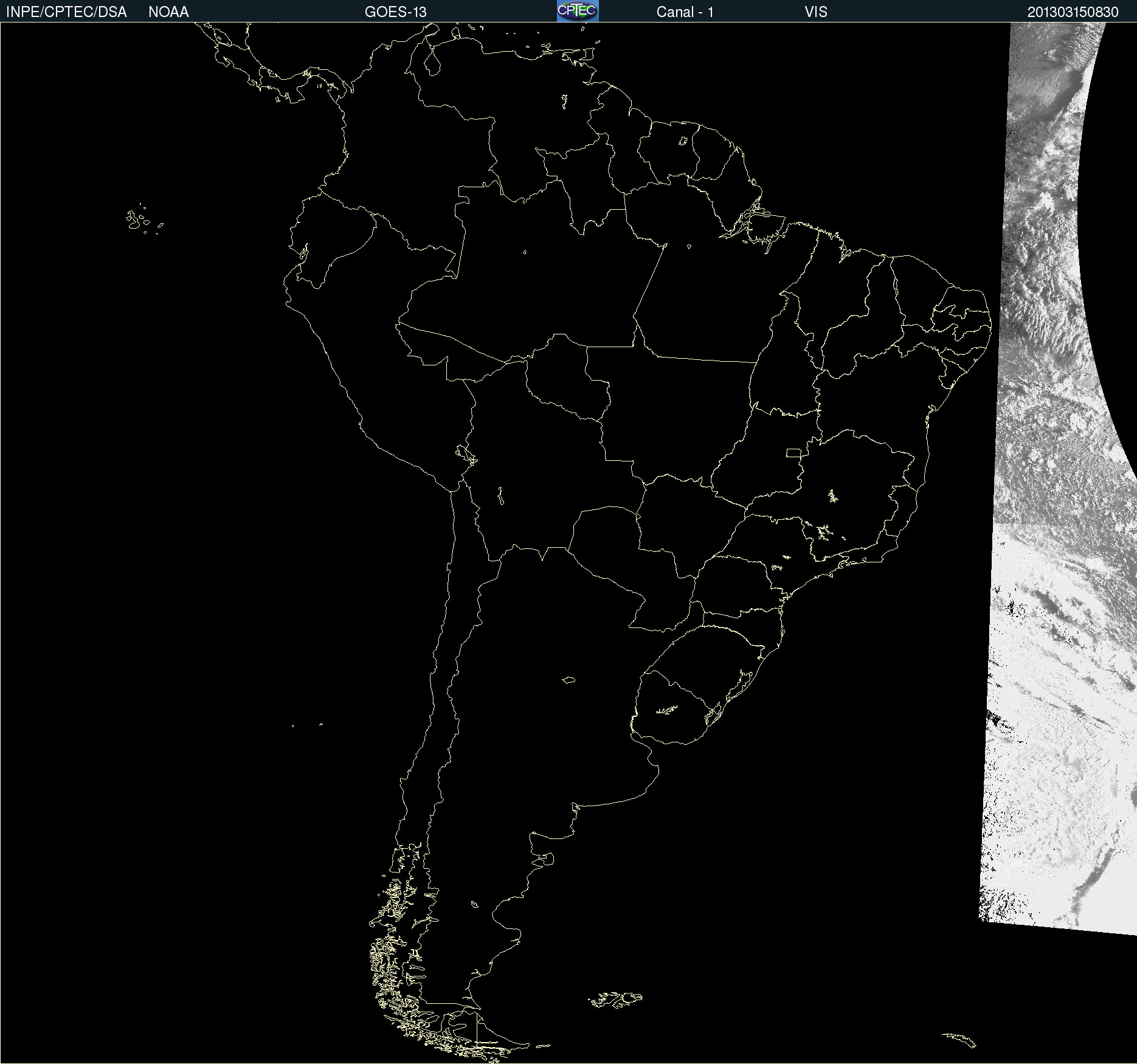Viewport: 1137px width, 1064px height.
Task: Click the rectangular Distrito Federal outline in Brazil
Action: pyautogui.click(x=793, y=452)
